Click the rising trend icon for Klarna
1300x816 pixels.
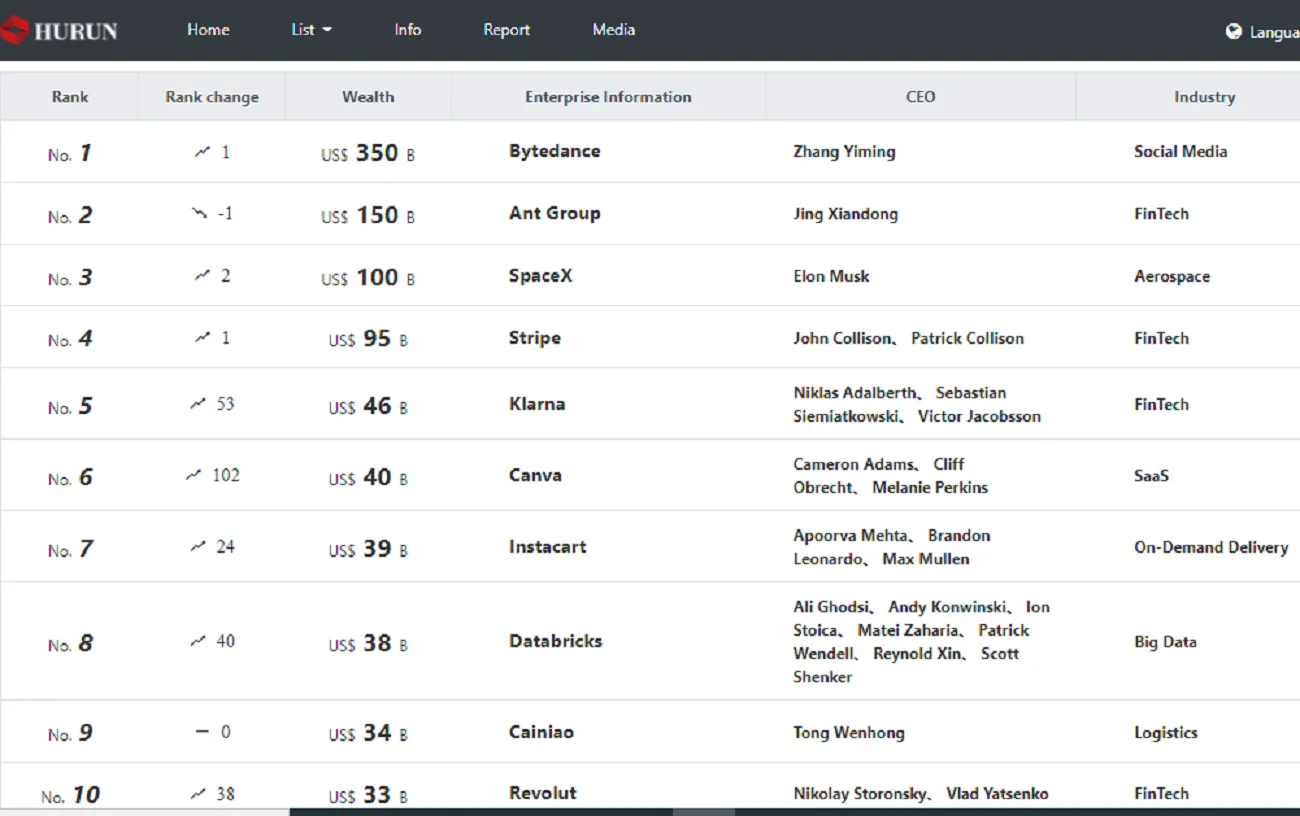tap(198, 404)
